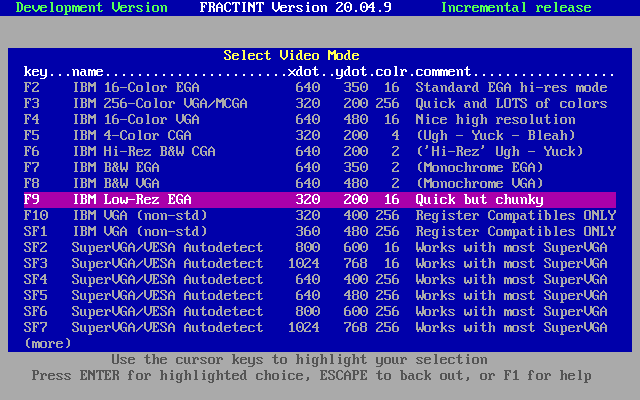
Task: Select SF2 SuperVGA/VESA Autodetect 800x600 16-color
Action: click(x=320, y=247)
